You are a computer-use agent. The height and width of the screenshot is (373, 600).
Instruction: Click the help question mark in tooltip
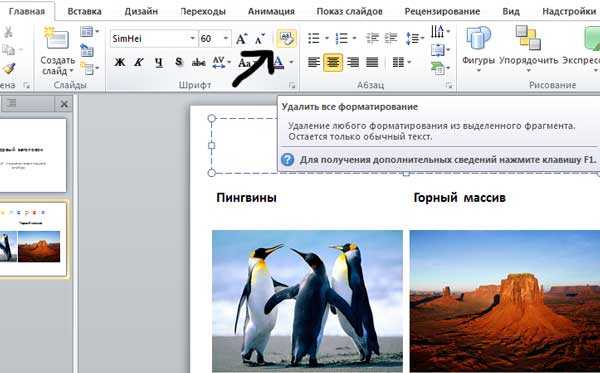[x=287, y=160]
